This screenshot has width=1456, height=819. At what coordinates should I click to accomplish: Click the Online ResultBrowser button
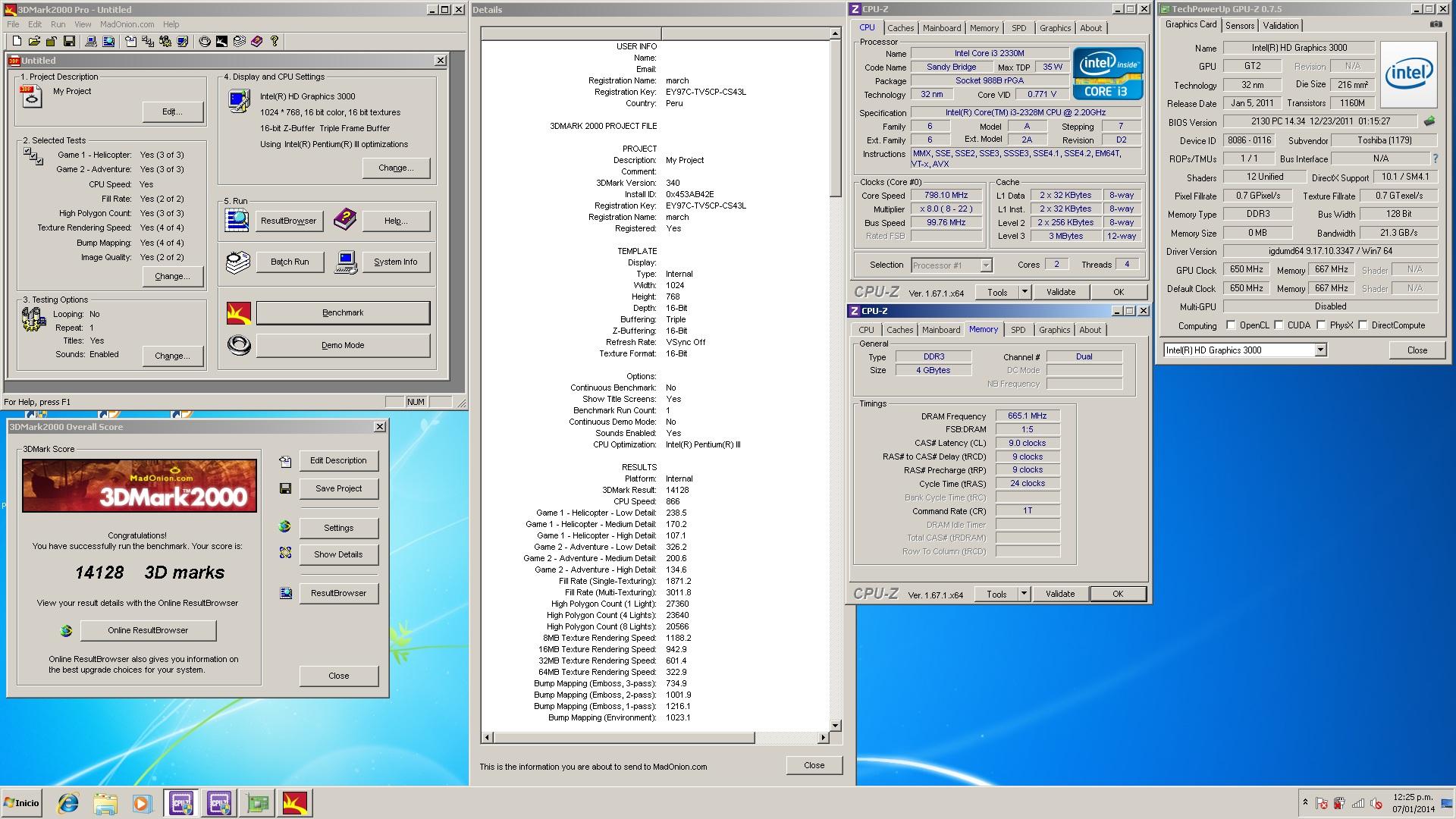pos(148,630)
